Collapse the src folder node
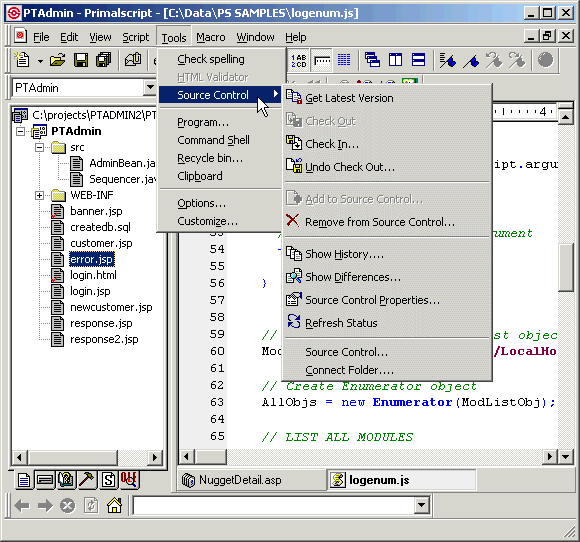The width and height of the screenshot is (580, 542). 39,147
